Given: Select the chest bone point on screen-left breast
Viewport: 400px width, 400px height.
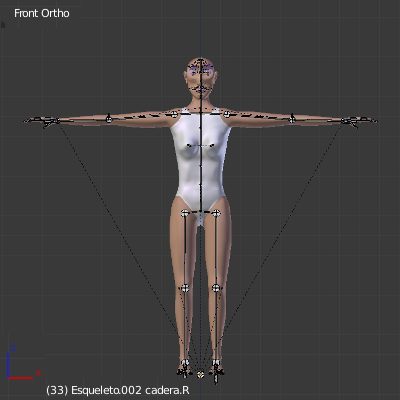Looking at the screenshot, I should point(189,145).
